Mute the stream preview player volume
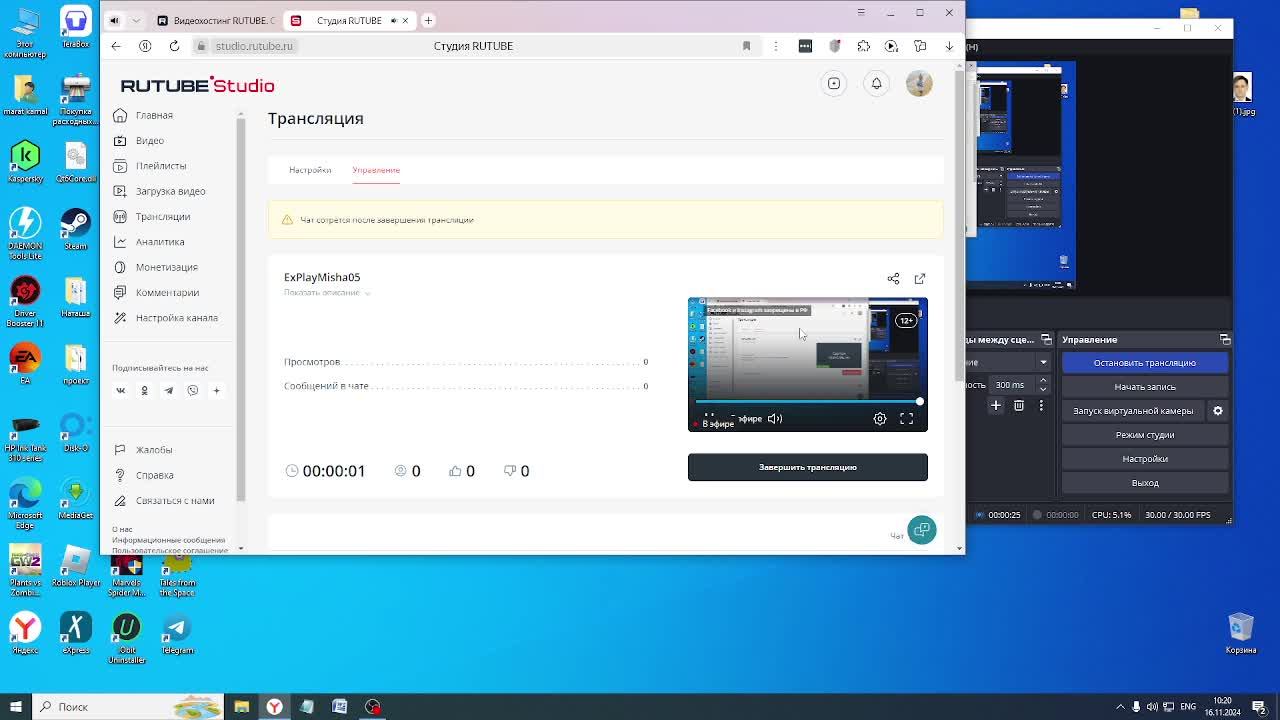The width and height of the screenshot is (1280, 720). [775, 419]
